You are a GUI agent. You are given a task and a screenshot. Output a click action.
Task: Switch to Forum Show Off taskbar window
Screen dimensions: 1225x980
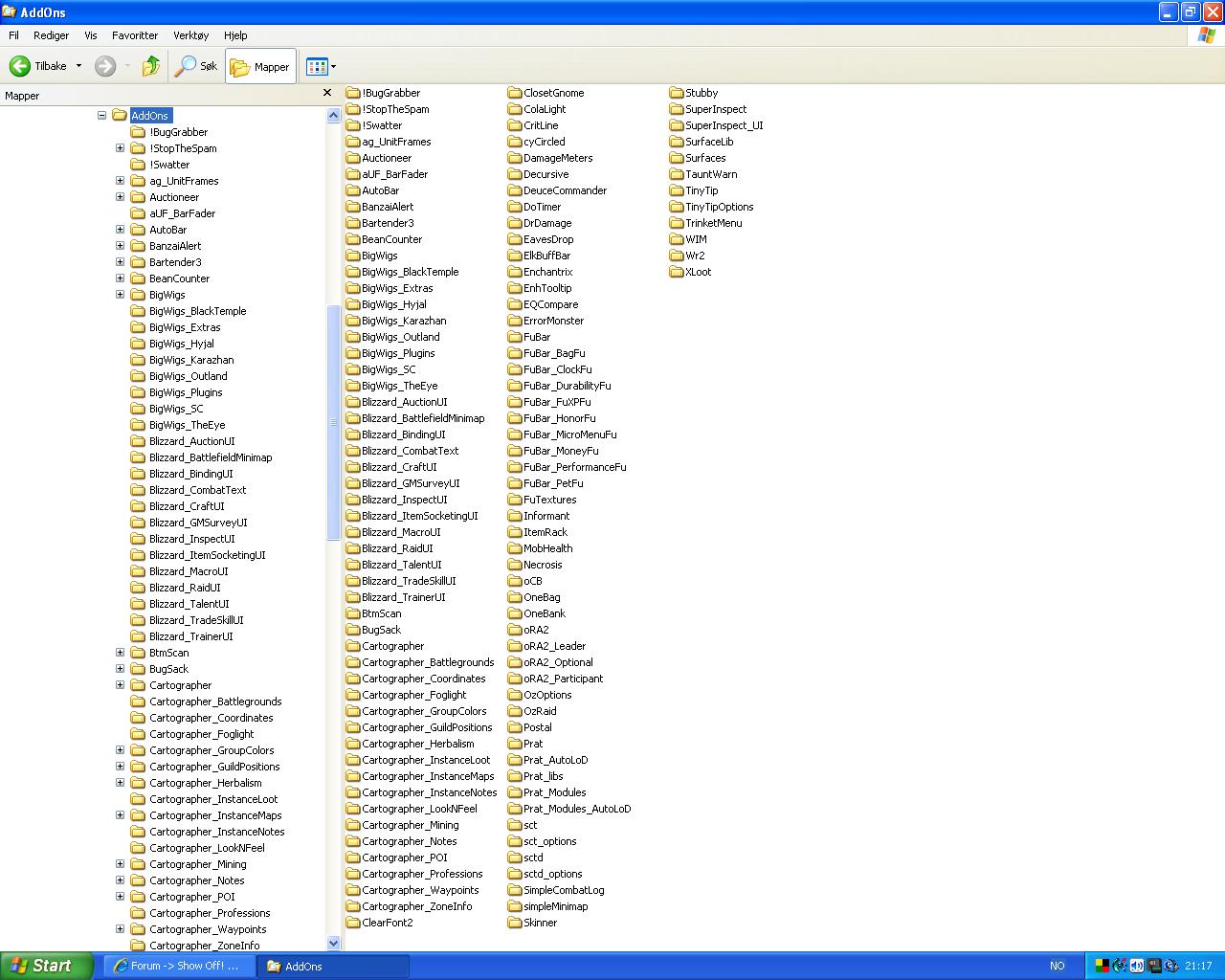tap(179, 966)
